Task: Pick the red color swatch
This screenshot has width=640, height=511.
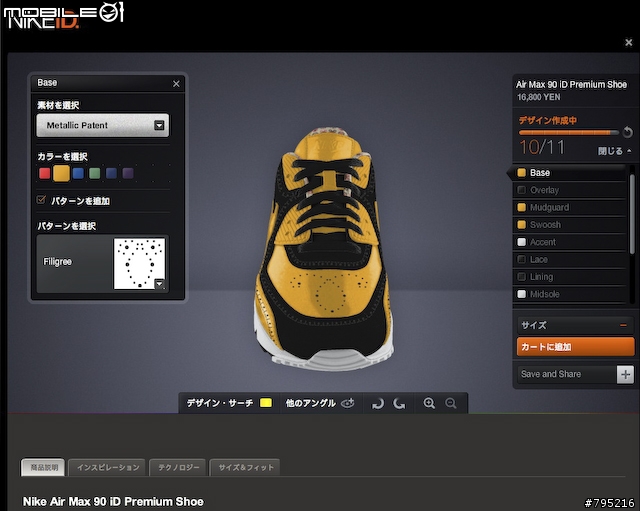Action: (44, 173)
